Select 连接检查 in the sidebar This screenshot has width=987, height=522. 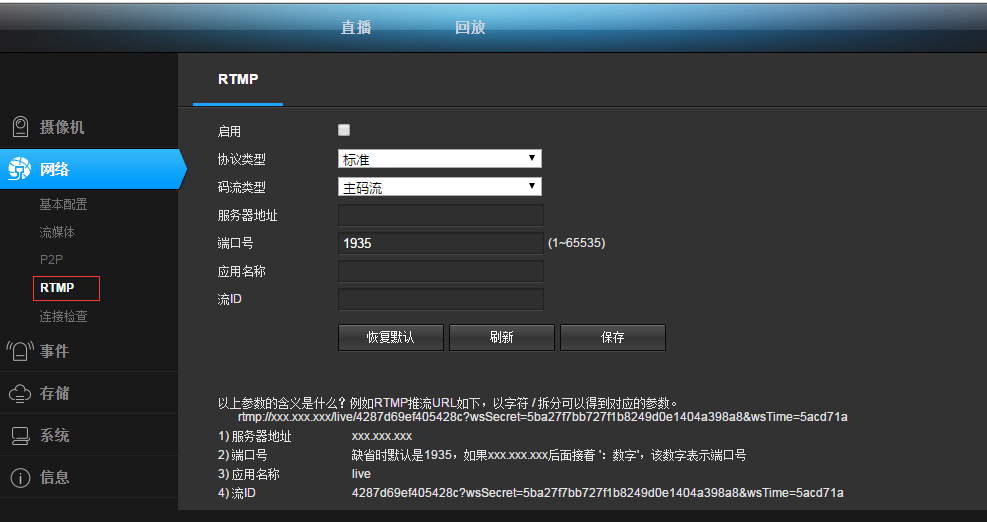point(63,316)
